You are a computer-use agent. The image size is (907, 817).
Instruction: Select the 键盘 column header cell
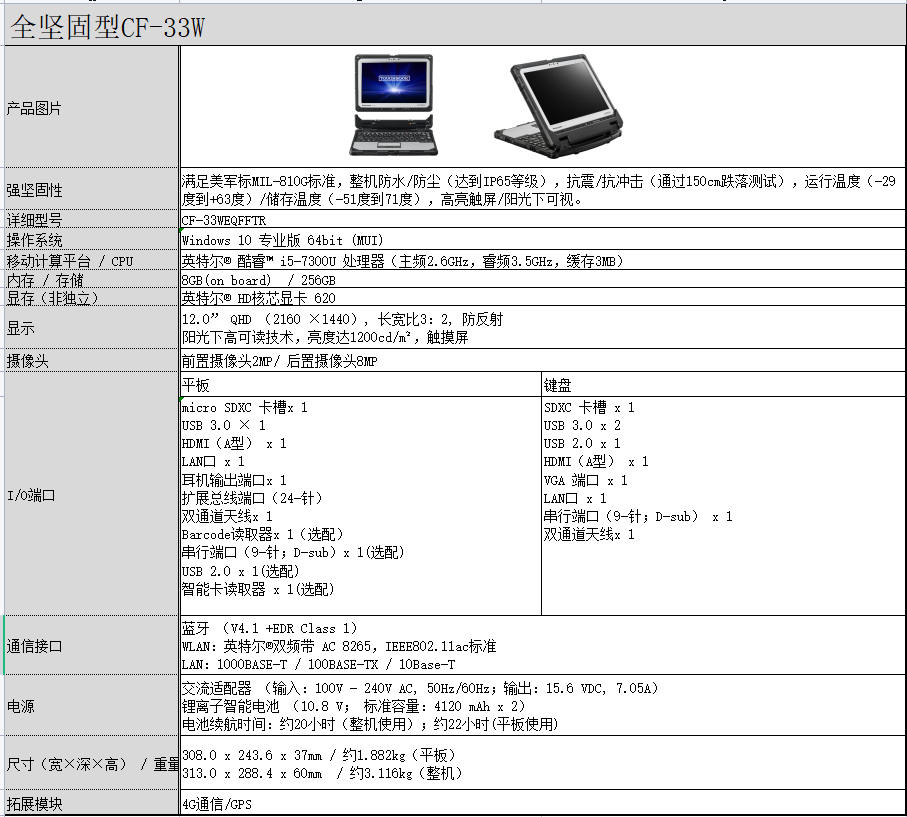pyautogui.click(x=724, y=385)
